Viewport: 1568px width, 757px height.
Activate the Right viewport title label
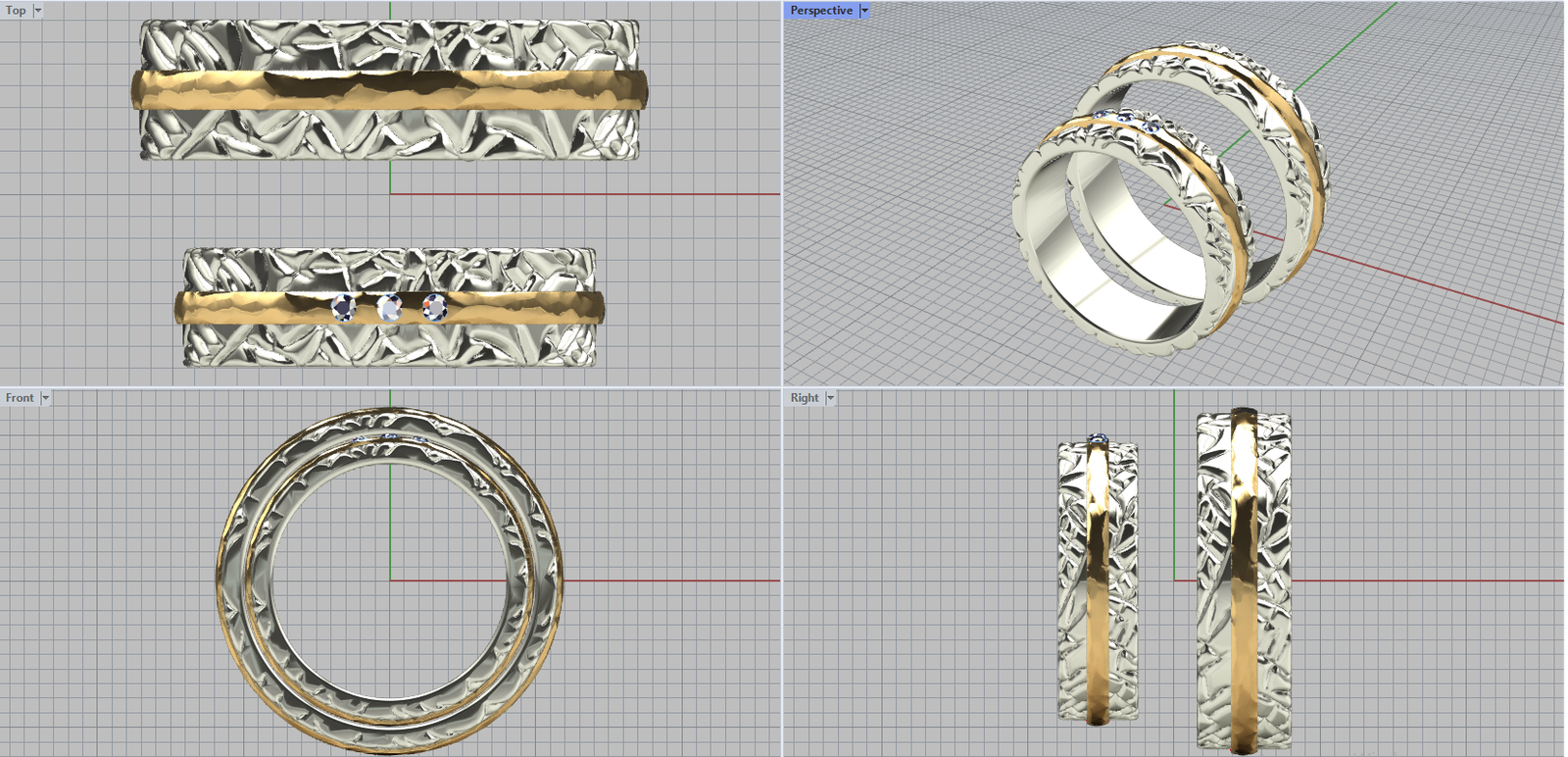click(805, 397)
